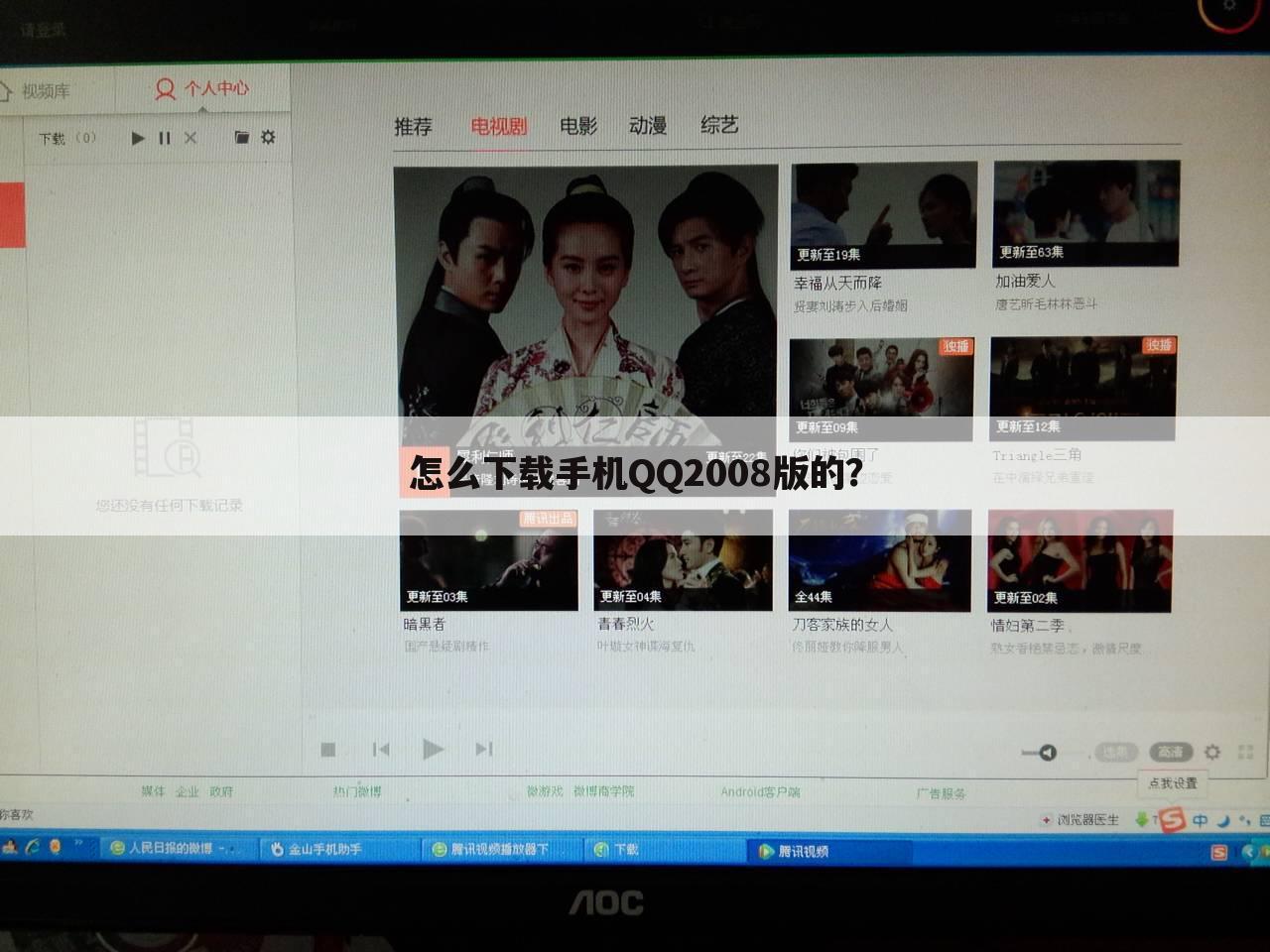Image resolution: width=1270 pixels, height=952 pixels.
Task: Switch to the 推荐 tab
Action: (x=413, y=126)
